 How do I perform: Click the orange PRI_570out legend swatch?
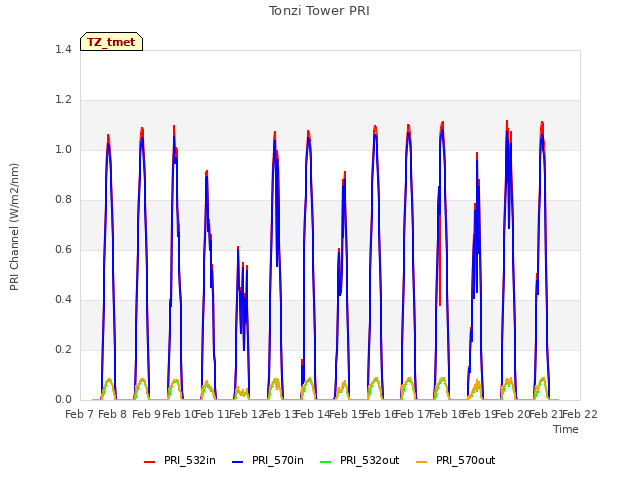click(422, 462)
